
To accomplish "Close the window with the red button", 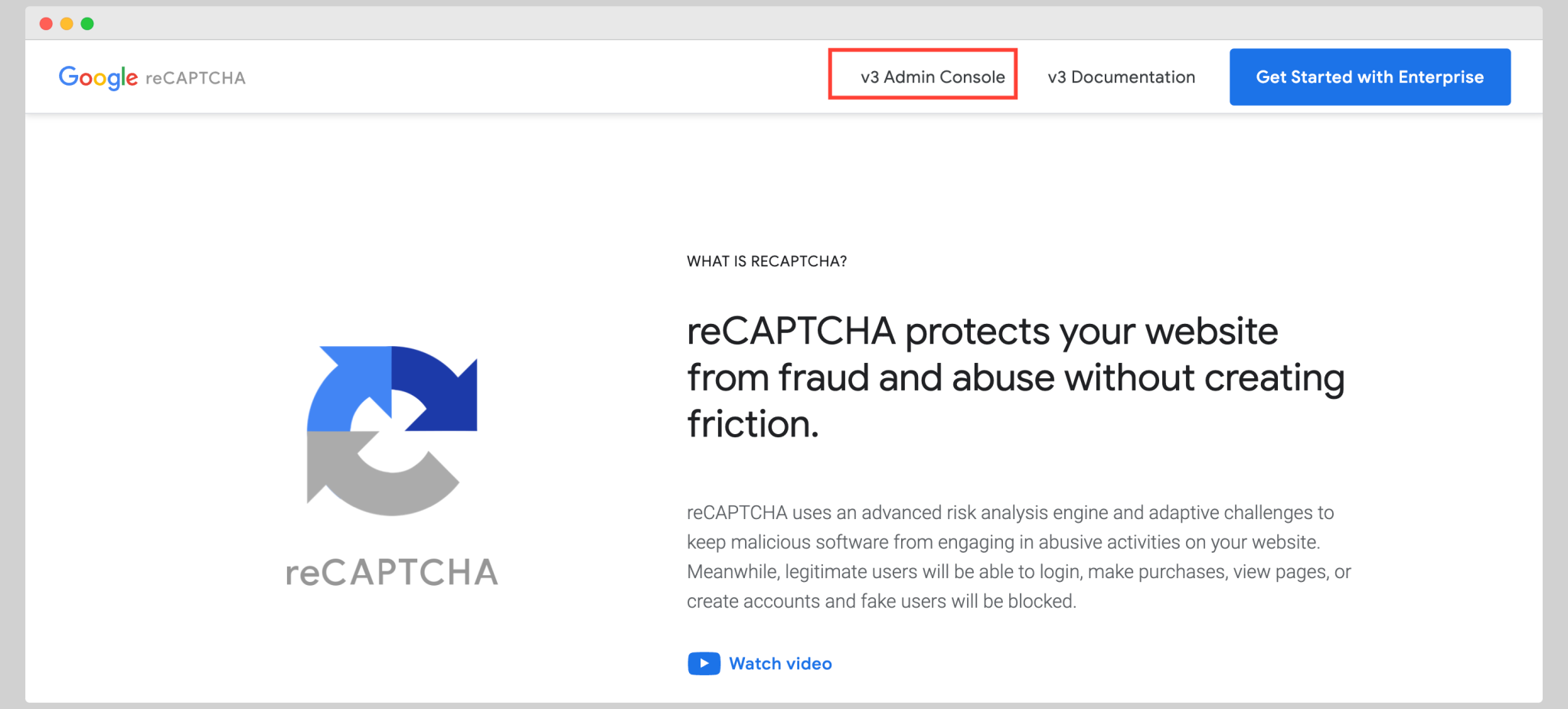I will point(46,24).
